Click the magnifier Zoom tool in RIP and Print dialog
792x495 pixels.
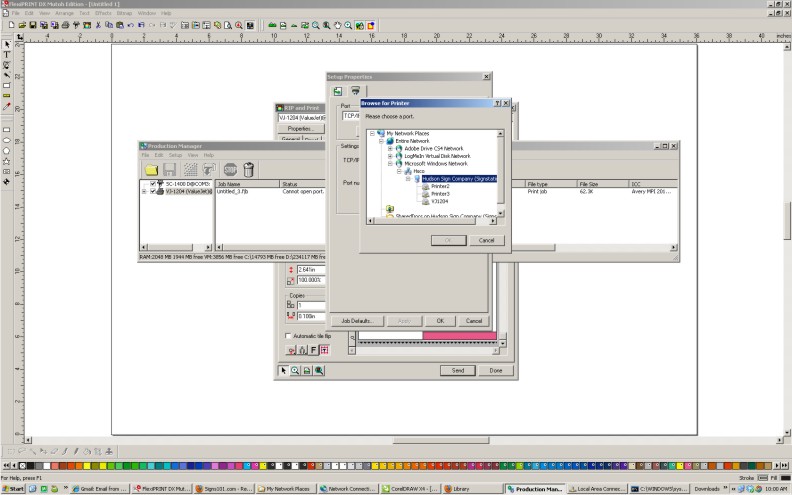pyautogui.click(x=295, y=371)
